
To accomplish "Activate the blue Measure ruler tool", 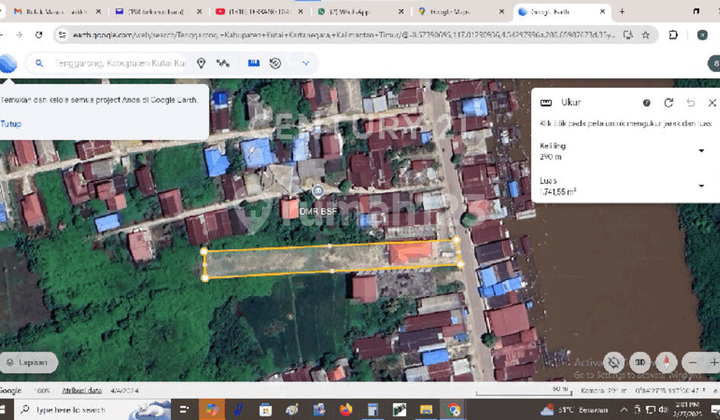I will tap(253, 63).
